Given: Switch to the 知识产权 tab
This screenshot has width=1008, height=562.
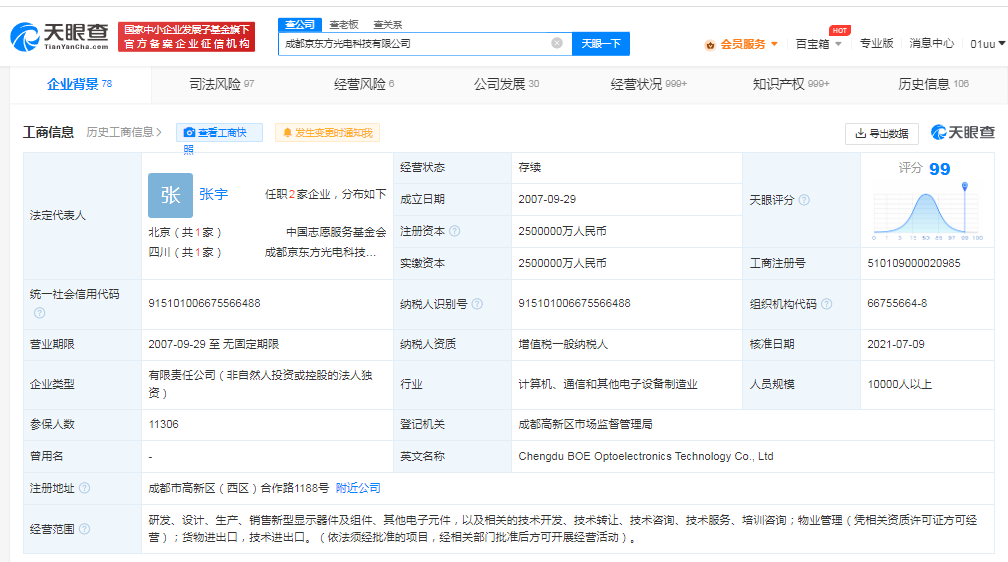Looking at the screenshot, I should click(791, 84).
